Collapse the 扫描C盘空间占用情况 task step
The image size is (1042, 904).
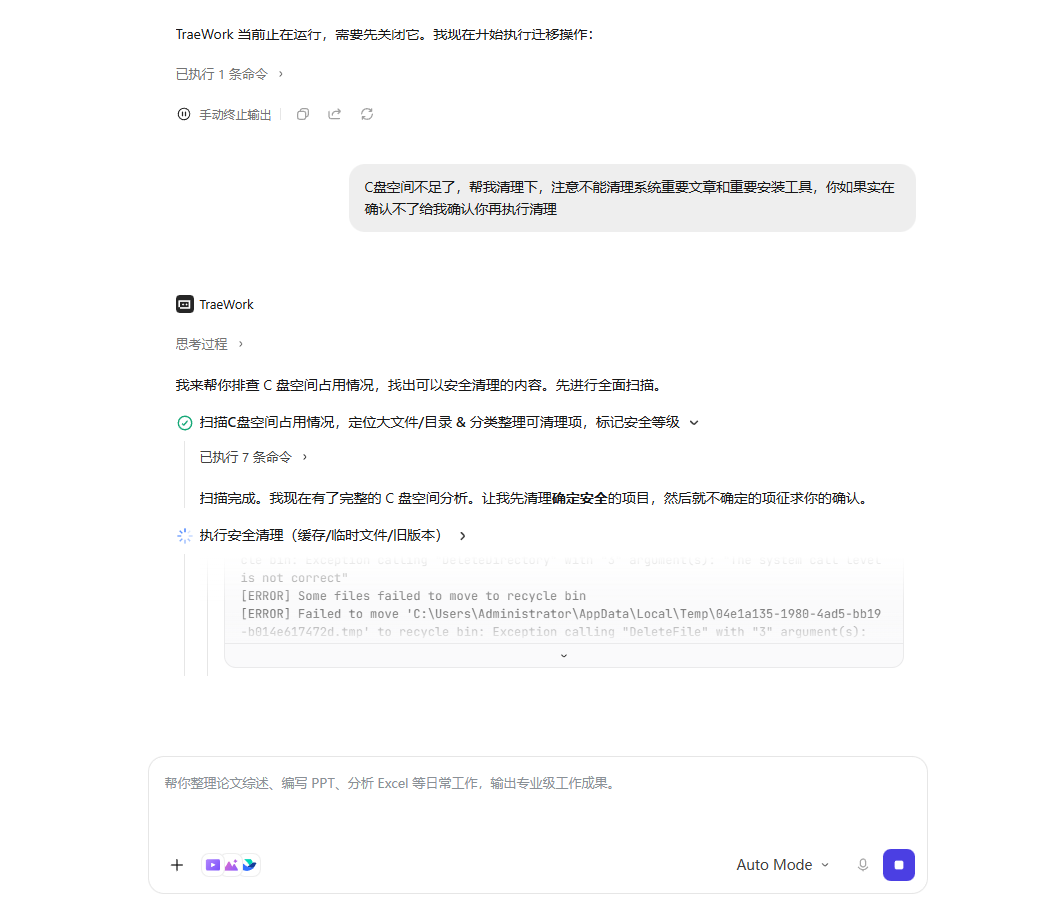coord(694,423)
